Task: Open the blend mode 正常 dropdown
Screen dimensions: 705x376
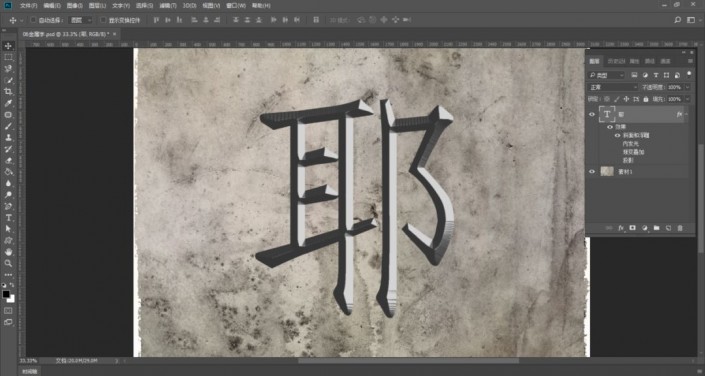Action: (613, 87)
